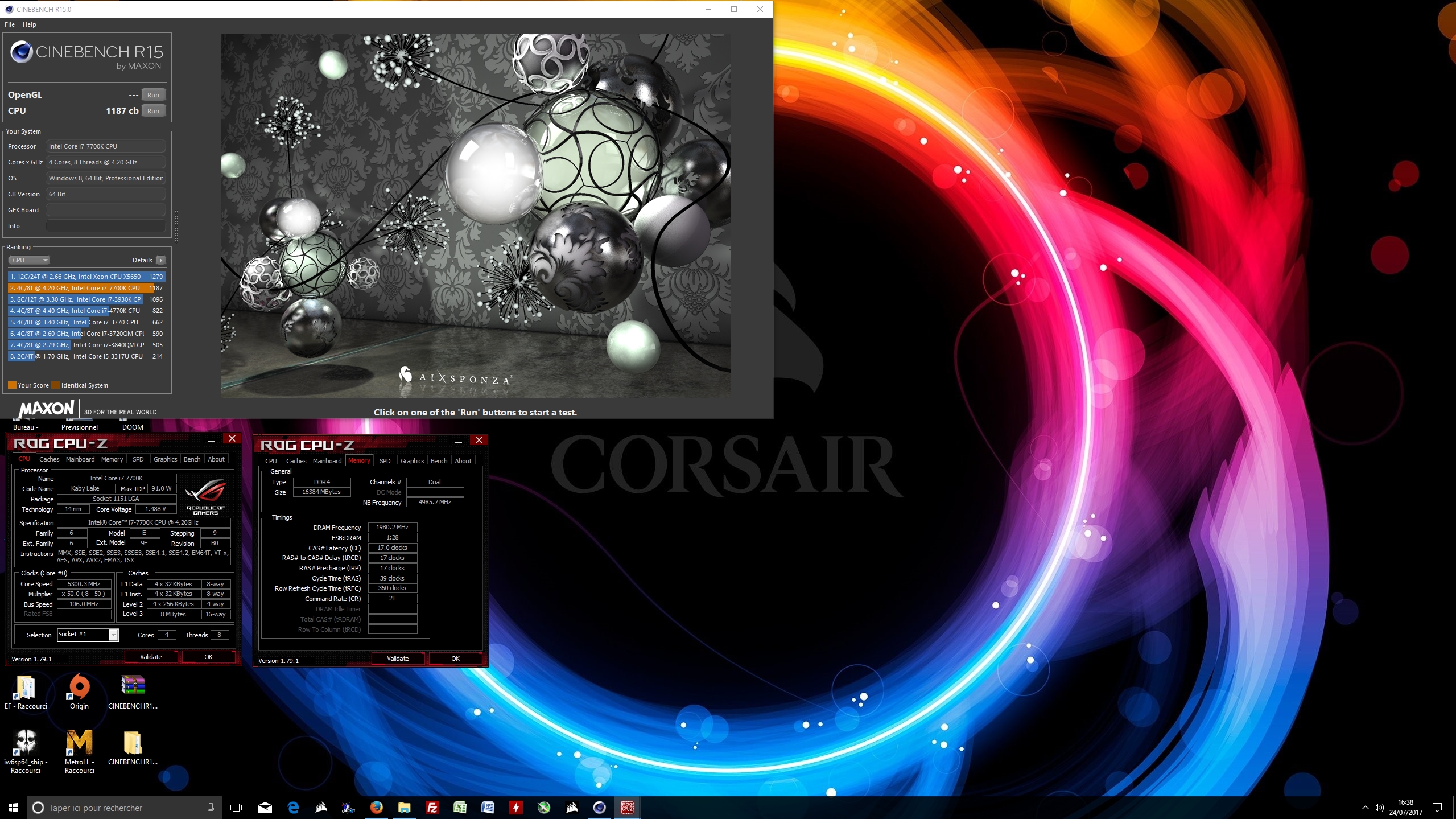
Task: Select ranking row Intel Core i7-3930K
Action: [x=86, y=299]
